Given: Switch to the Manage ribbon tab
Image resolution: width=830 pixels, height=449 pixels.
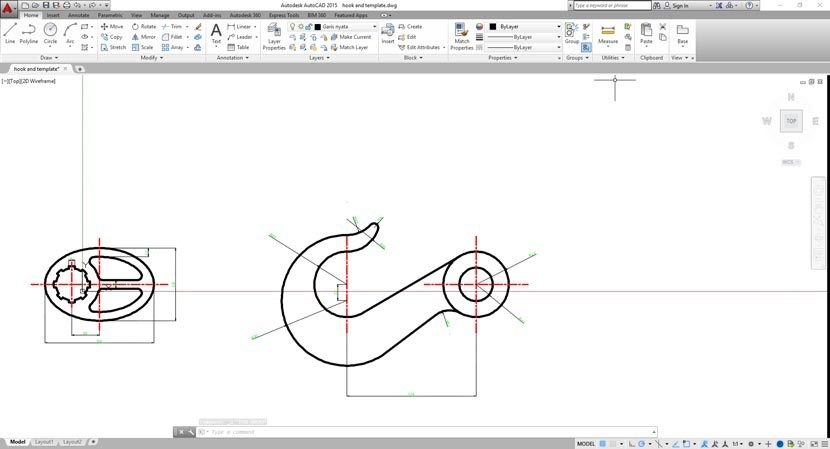Looking at the screenshot, I should pyautogui.click(x=159, y=15).
